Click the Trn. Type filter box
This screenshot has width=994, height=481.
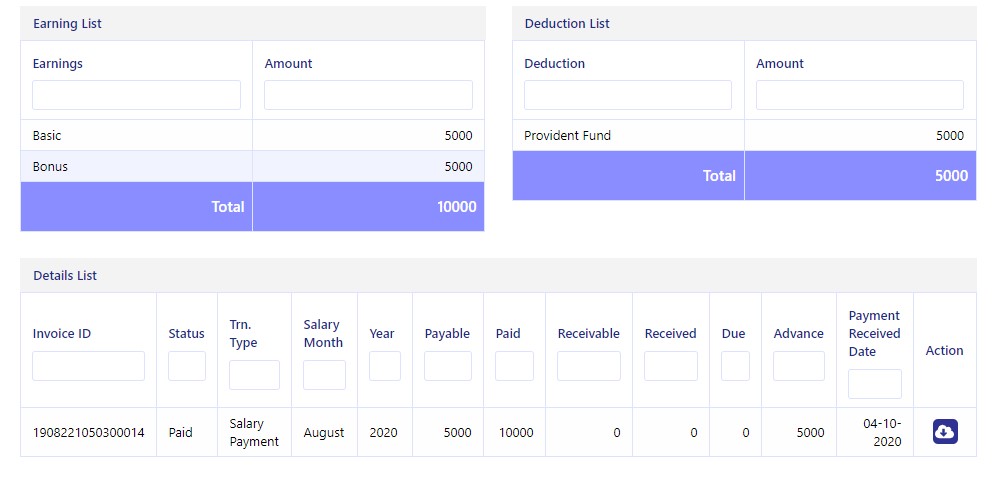(x=254, y=375)
